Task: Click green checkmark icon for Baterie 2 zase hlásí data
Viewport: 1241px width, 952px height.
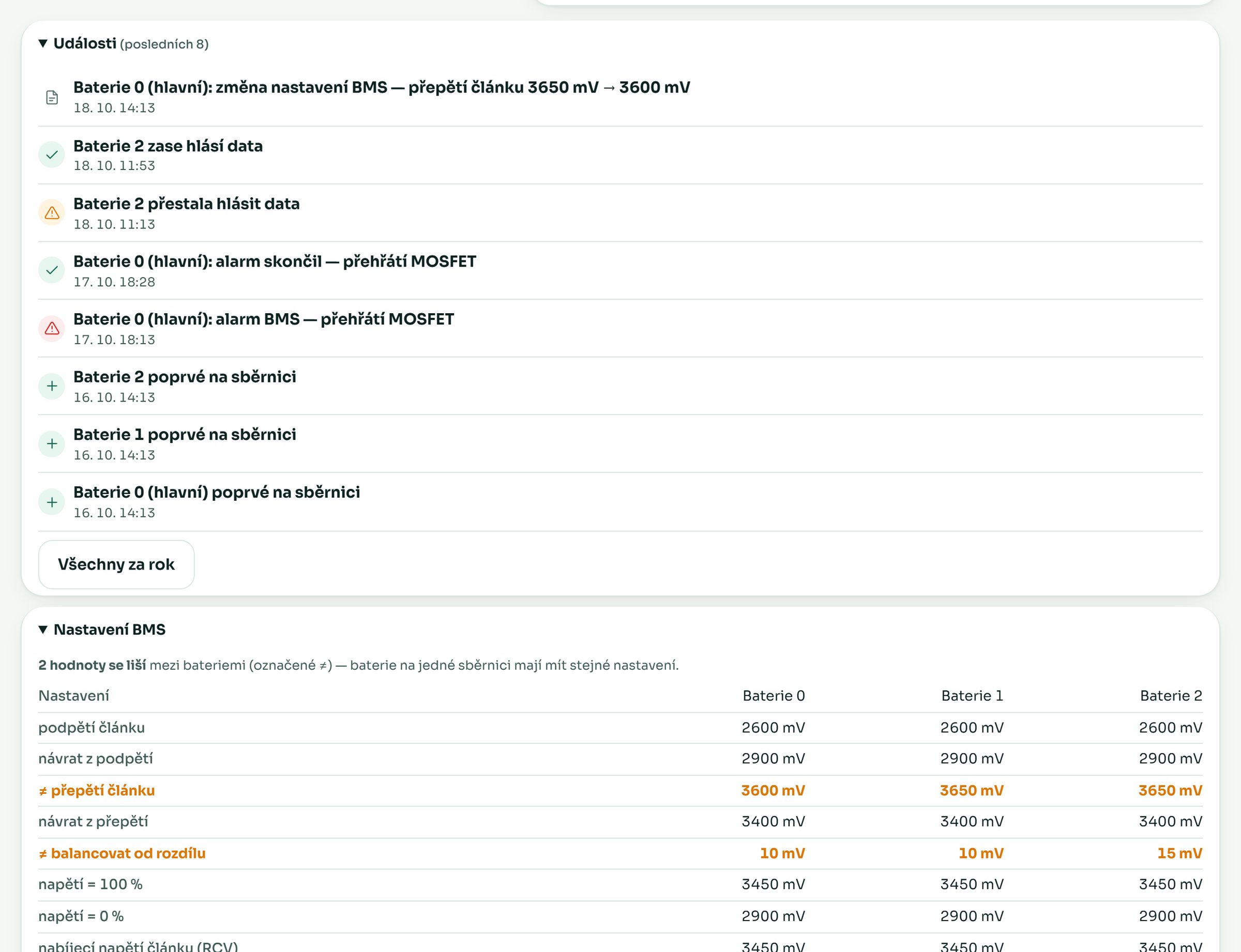Action: [x=52, y=155]
